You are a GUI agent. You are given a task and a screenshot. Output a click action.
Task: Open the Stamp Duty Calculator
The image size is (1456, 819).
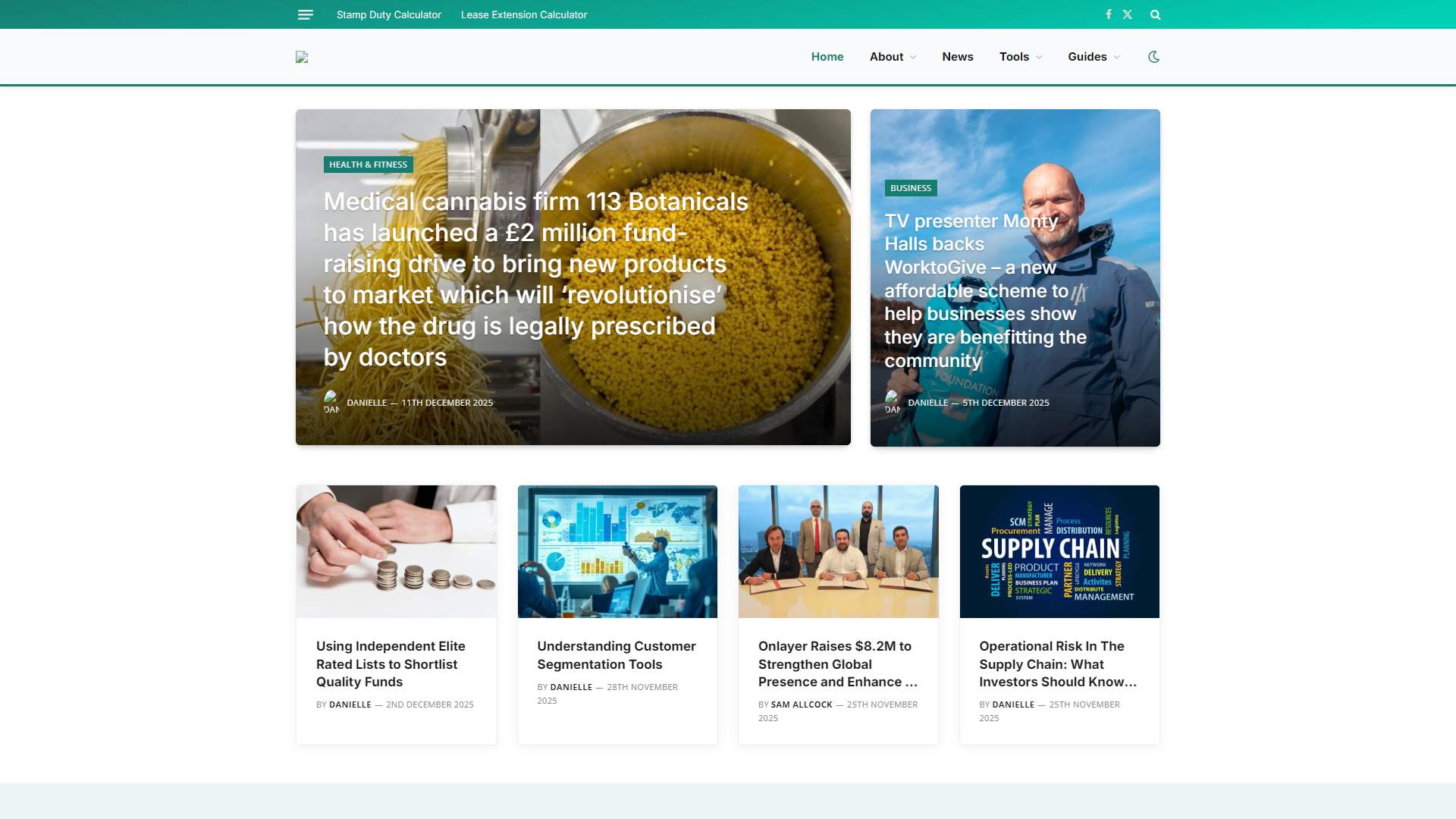point(389,14)
